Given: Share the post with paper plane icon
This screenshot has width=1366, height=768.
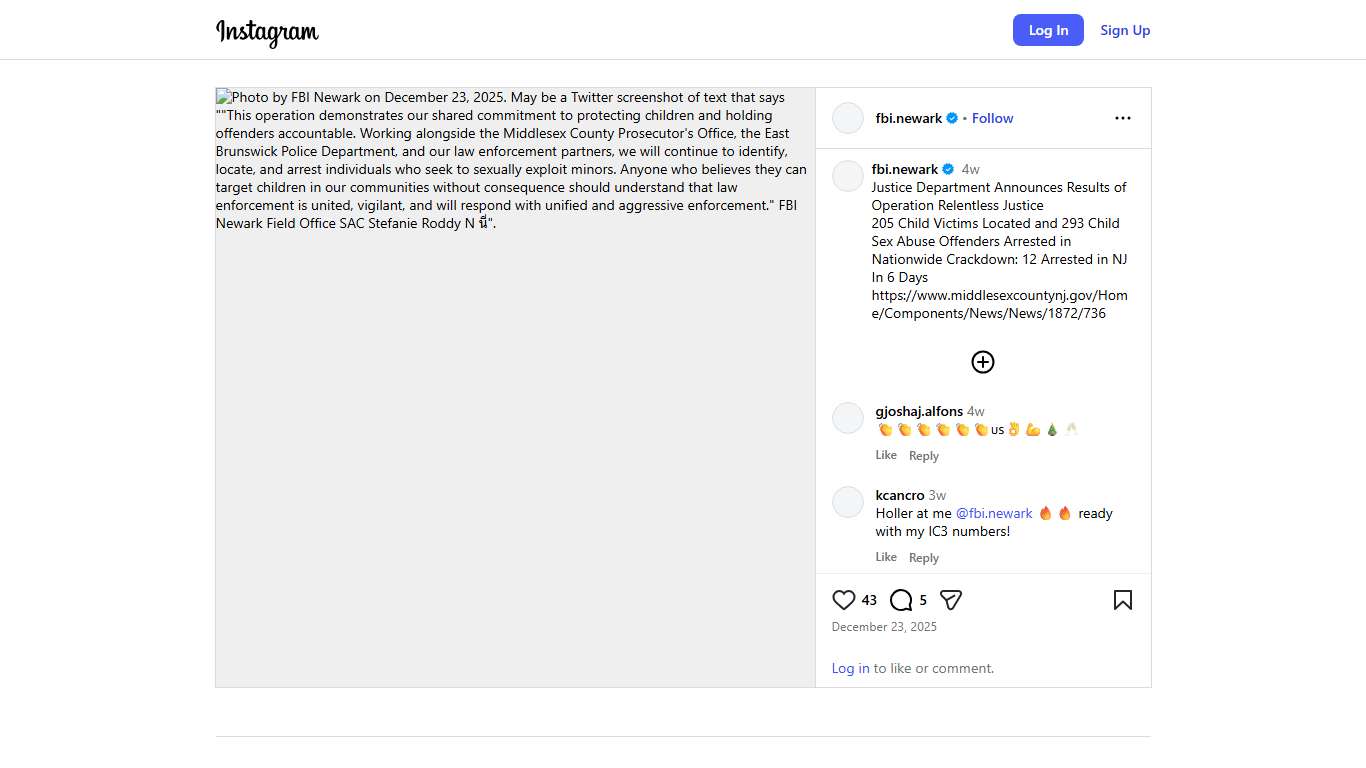Looking at the screenshot, I should 951,600.
